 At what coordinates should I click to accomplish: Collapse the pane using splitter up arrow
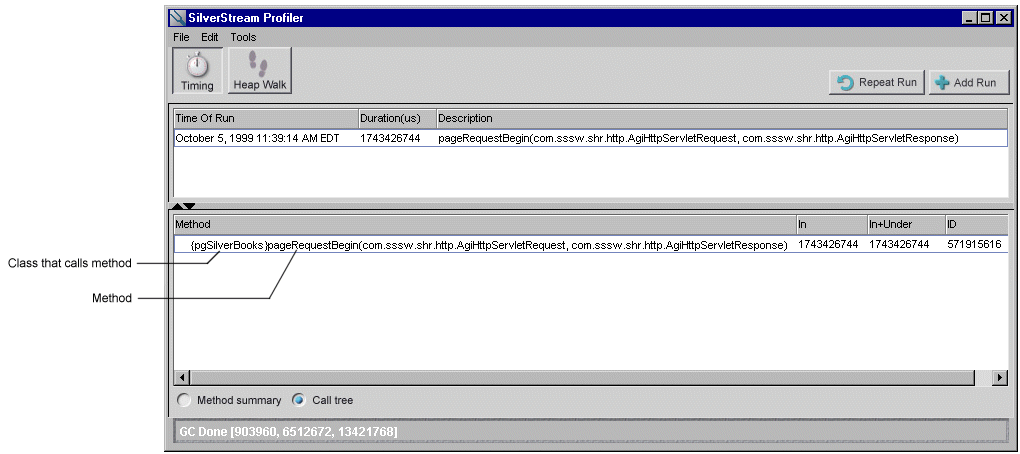178,206
